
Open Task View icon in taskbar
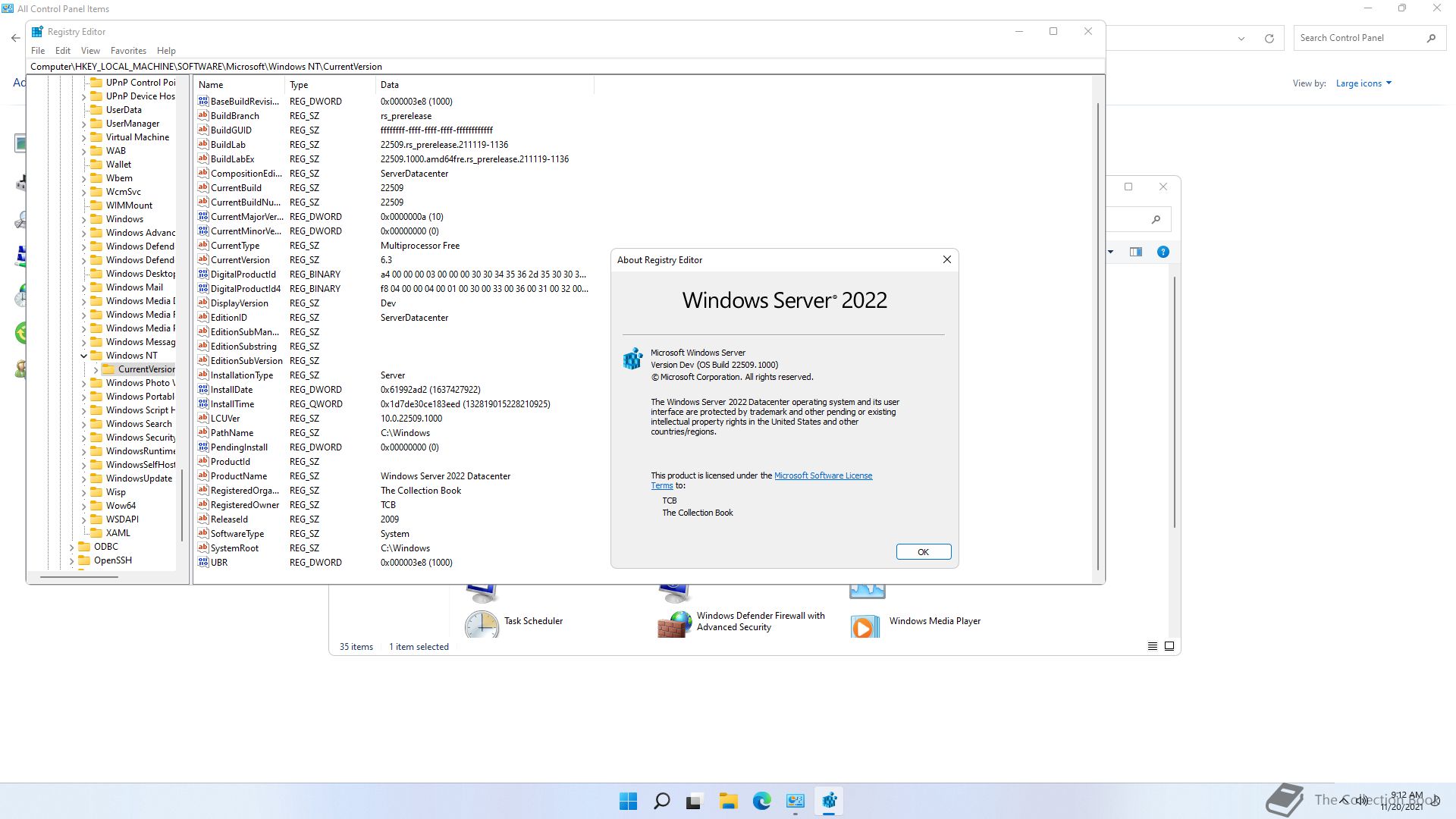click(694, 802)
